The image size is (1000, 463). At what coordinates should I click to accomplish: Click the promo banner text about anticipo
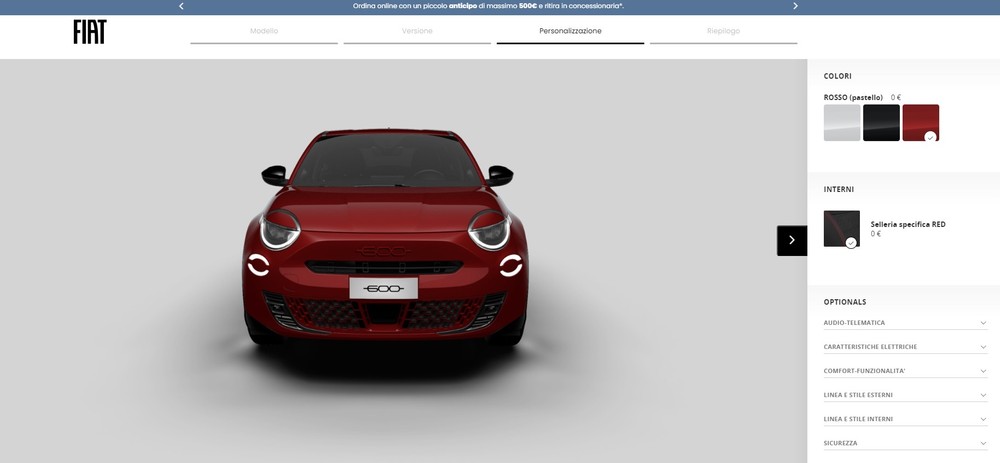(489, 6)
